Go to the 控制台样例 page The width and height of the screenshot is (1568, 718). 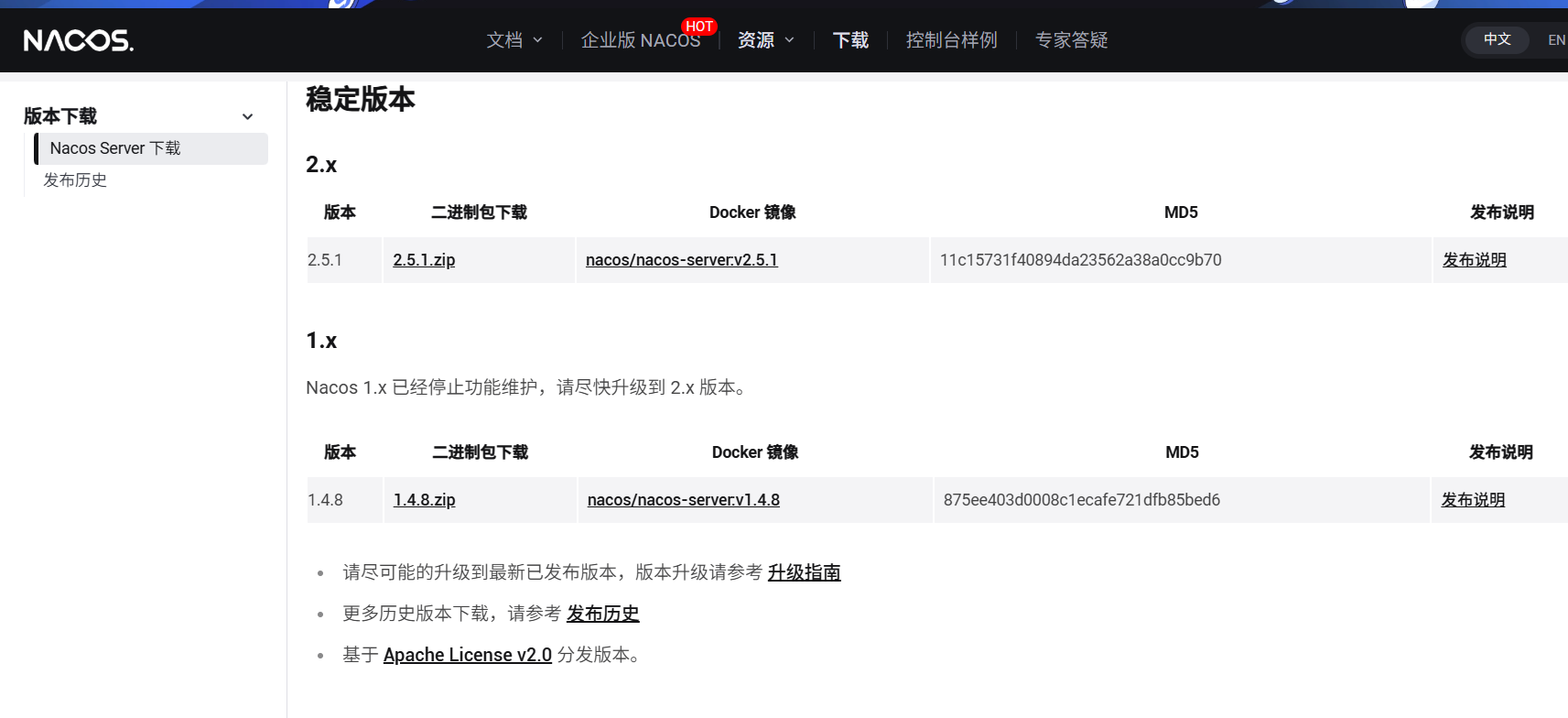click(x=951, y=40)
